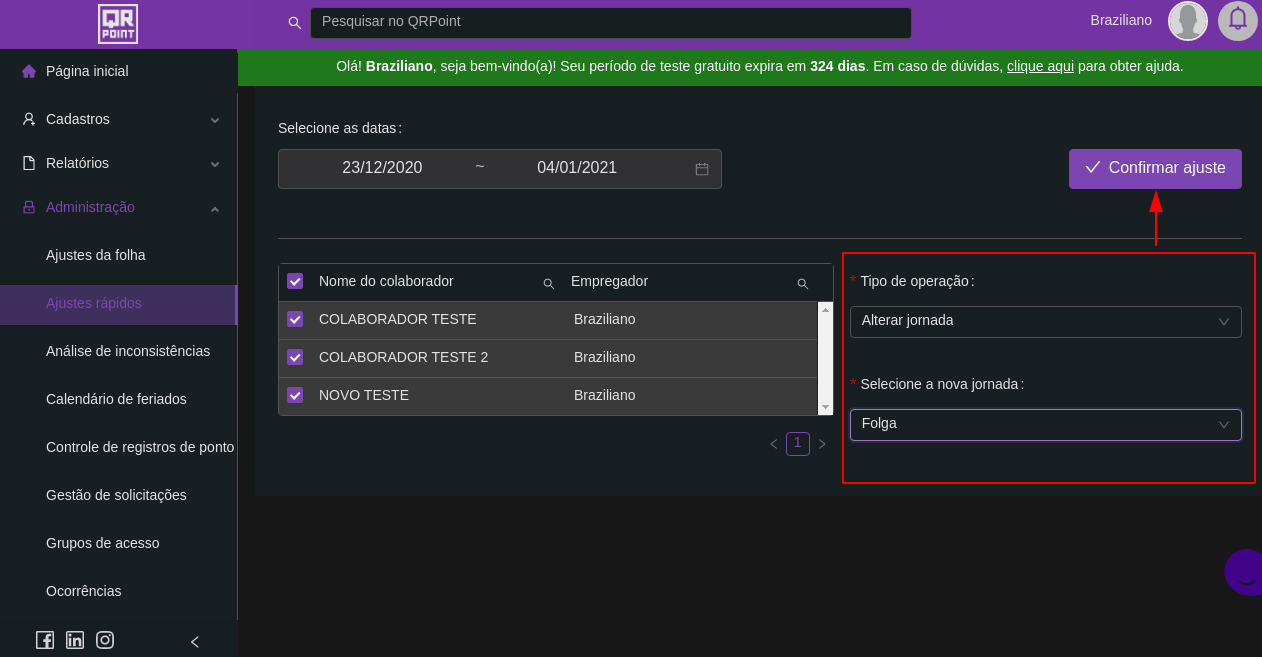The height and width of the screenshot is (657, 1262).
Task: Open Calendário de feriados
Action: click(116, 399)
